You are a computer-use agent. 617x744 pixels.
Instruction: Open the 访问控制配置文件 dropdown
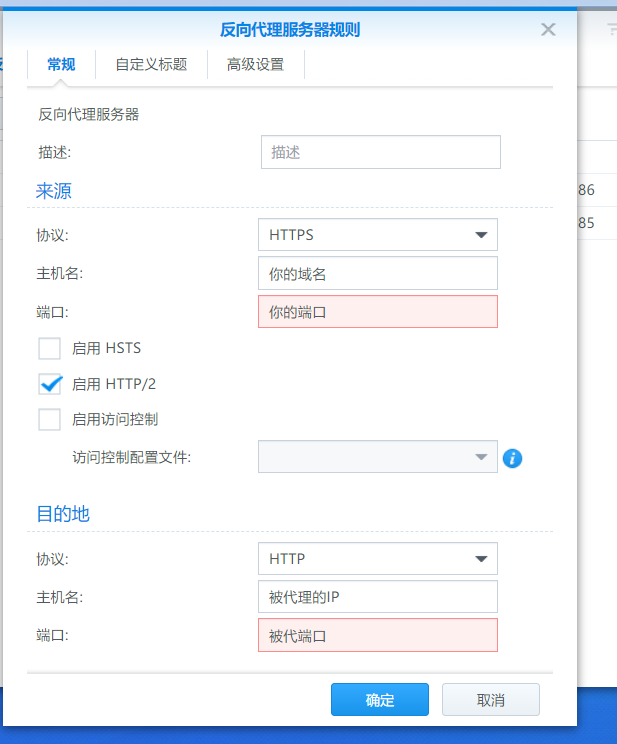377,457
